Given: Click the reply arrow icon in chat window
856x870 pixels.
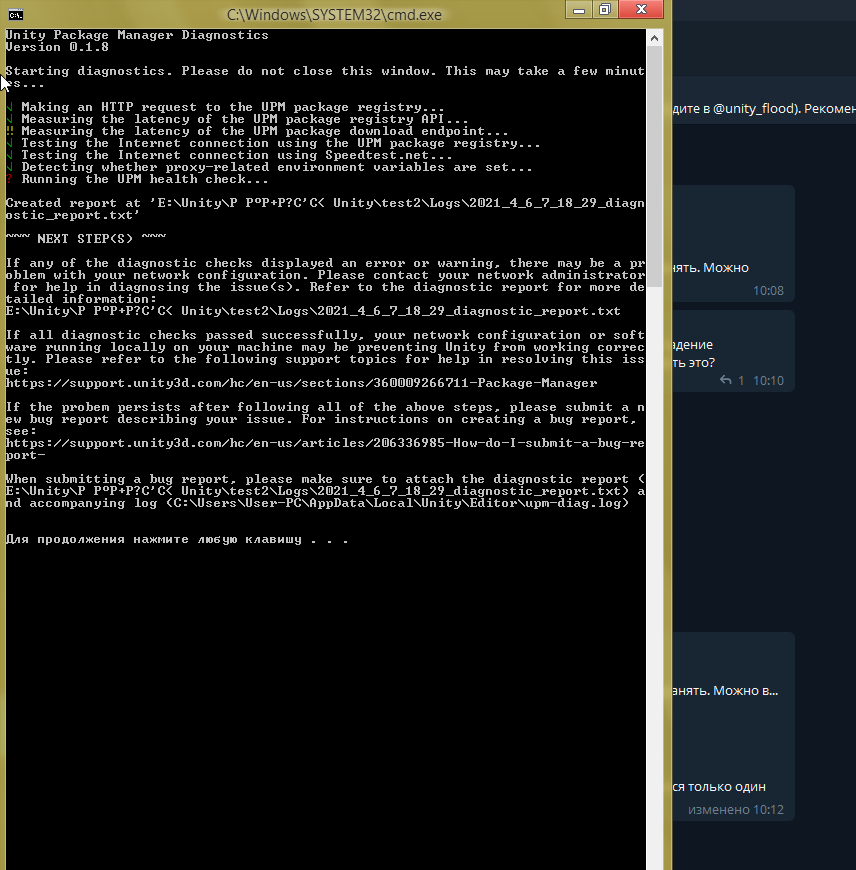Looking at the screenshot, I should (x=725, y=380).
